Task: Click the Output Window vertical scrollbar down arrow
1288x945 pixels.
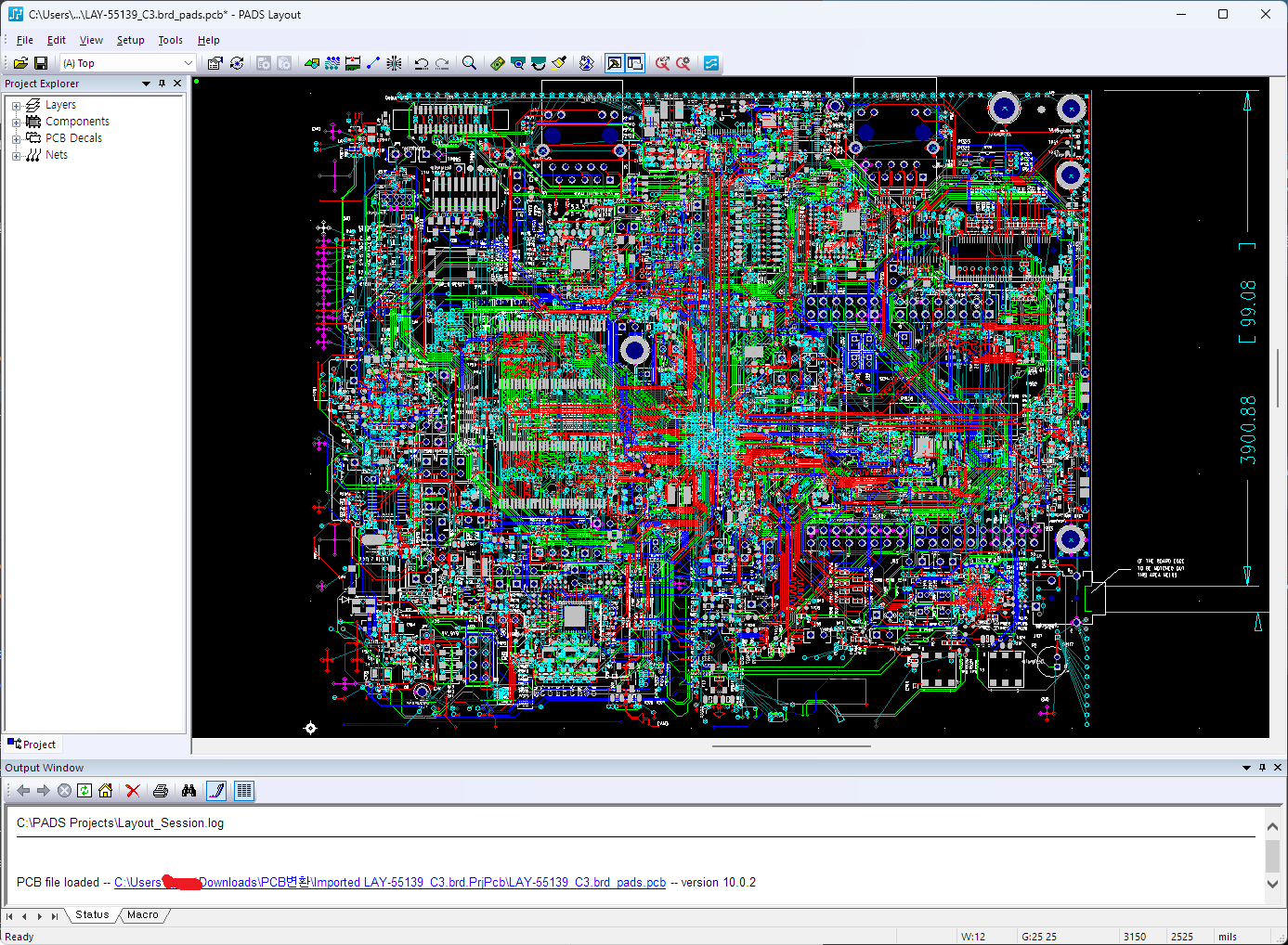Action: click(1272, 885)
